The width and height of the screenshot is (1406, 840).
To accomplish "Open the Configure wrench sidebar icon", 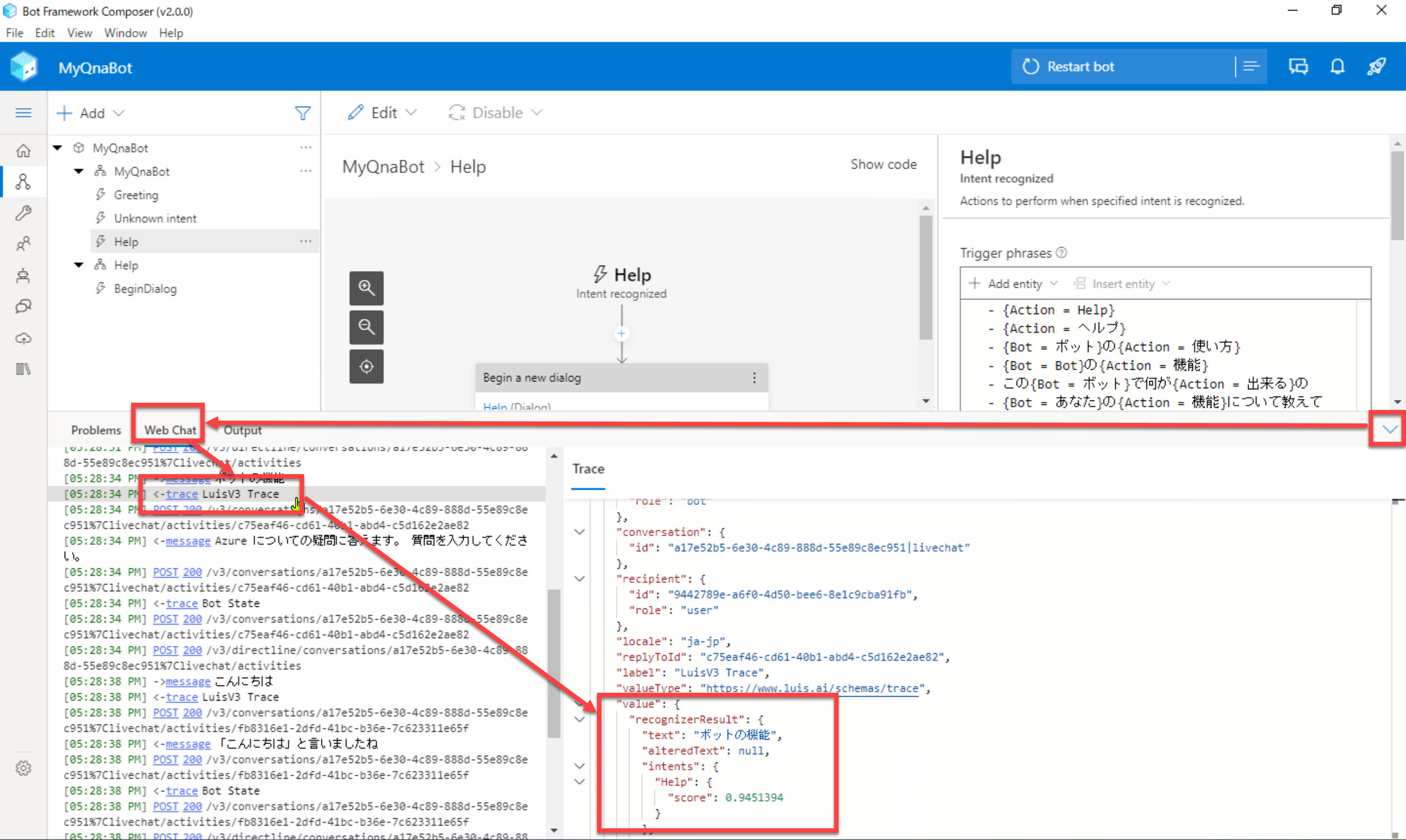I will pyautogui.click(x=23, y=213).
